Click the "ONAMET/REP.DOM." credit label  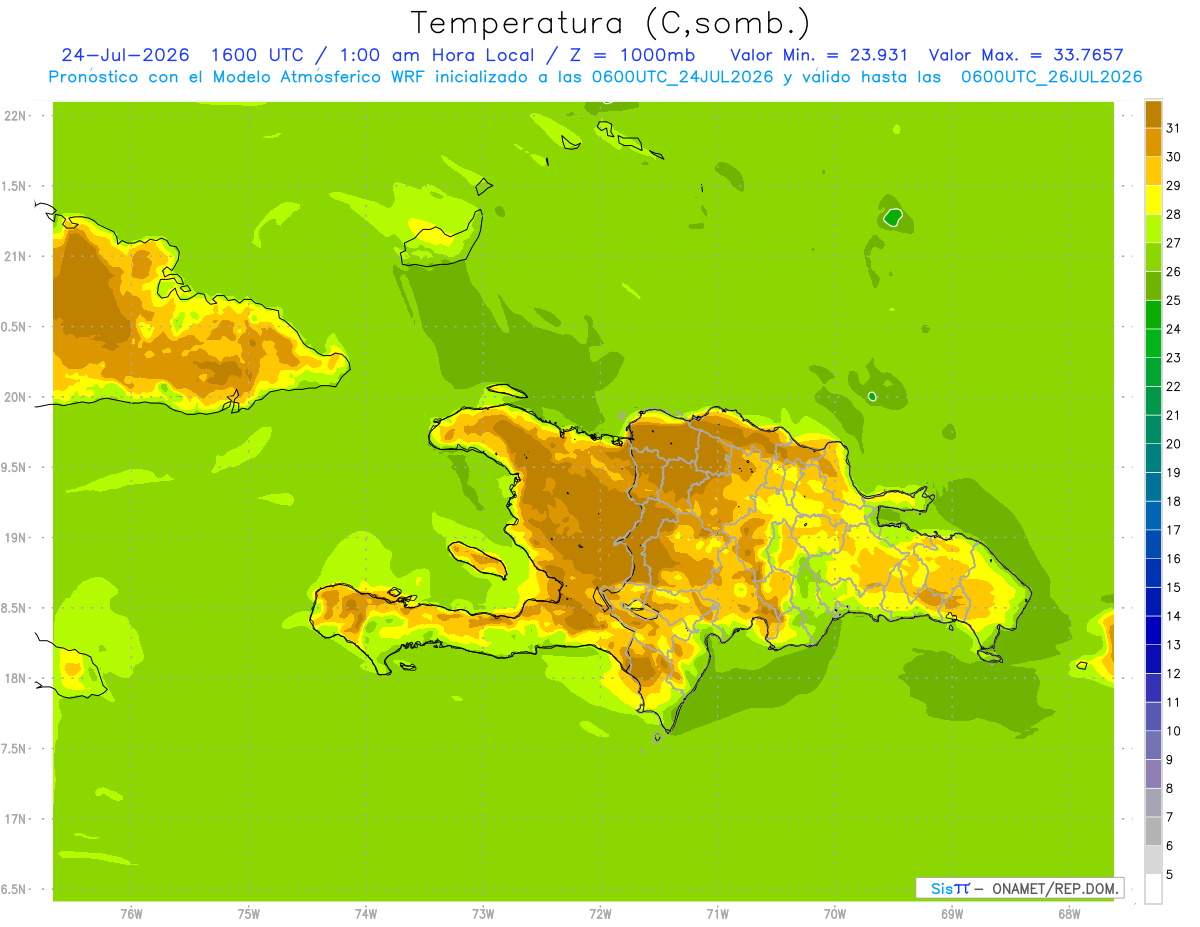pos(1055,888)
